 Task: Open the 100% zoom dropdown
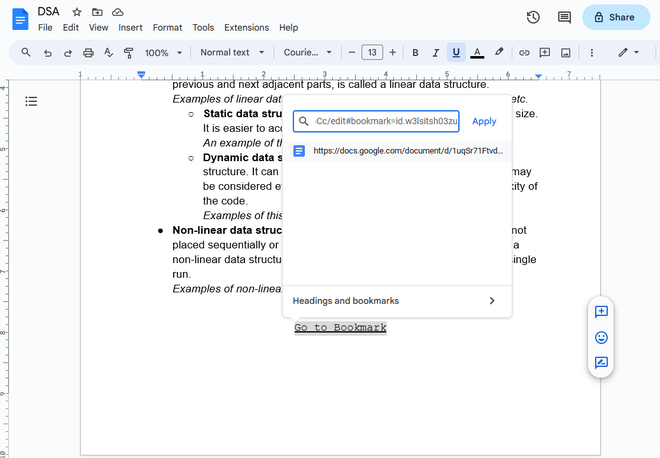click(163, 53)
